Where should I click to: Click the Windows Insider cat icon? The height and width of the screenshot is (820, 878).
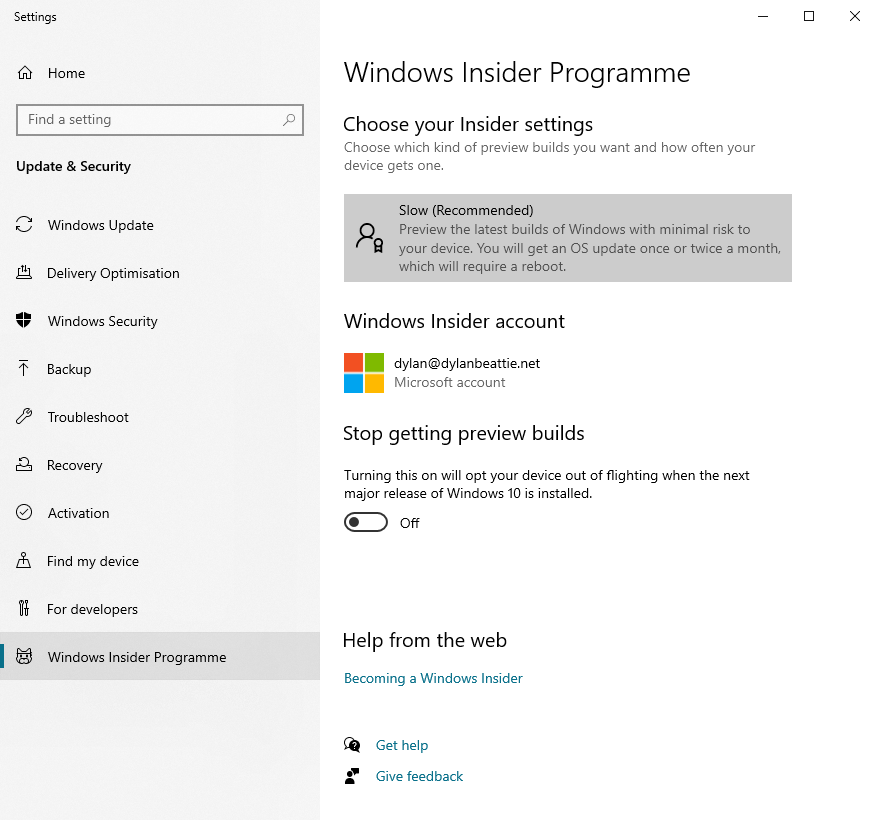[24, 656]
